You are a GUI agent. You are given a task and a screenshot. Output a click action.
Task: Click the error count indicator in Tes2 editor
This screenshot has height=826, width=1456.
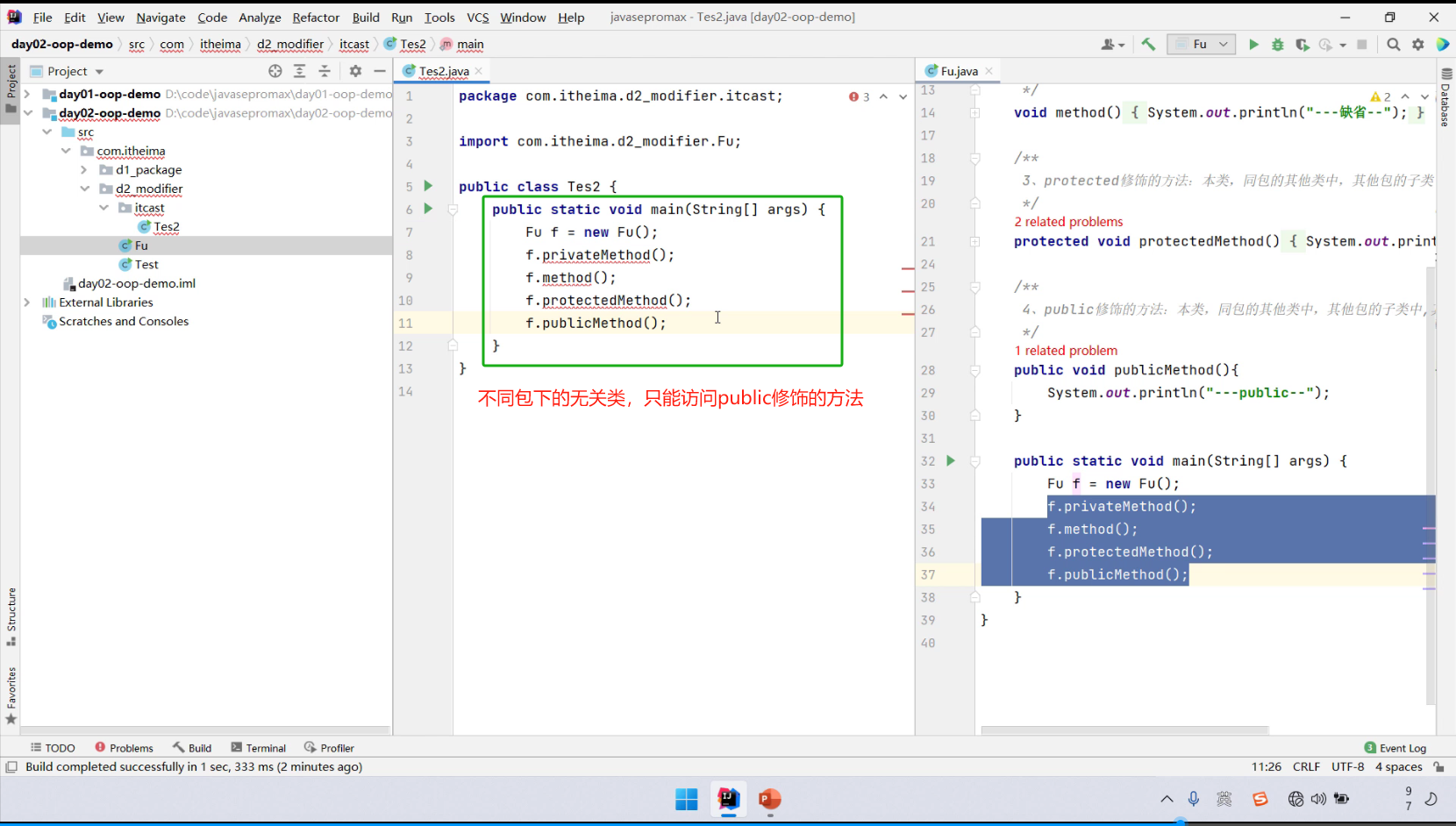[860, 96]
